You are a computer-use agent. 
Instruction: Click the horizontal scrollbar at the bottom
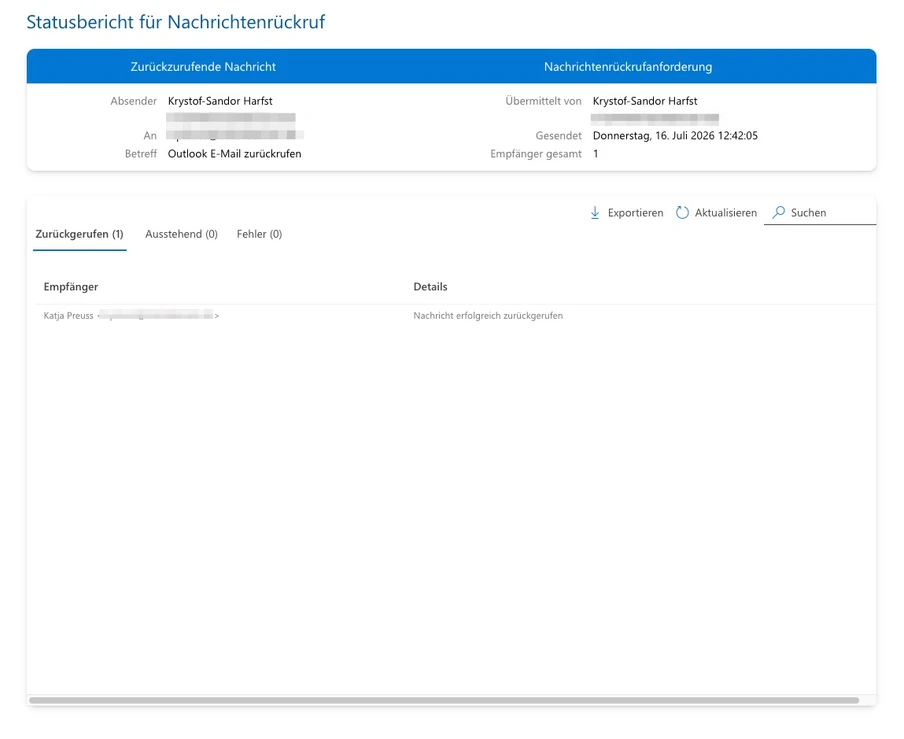coord(444,700)
